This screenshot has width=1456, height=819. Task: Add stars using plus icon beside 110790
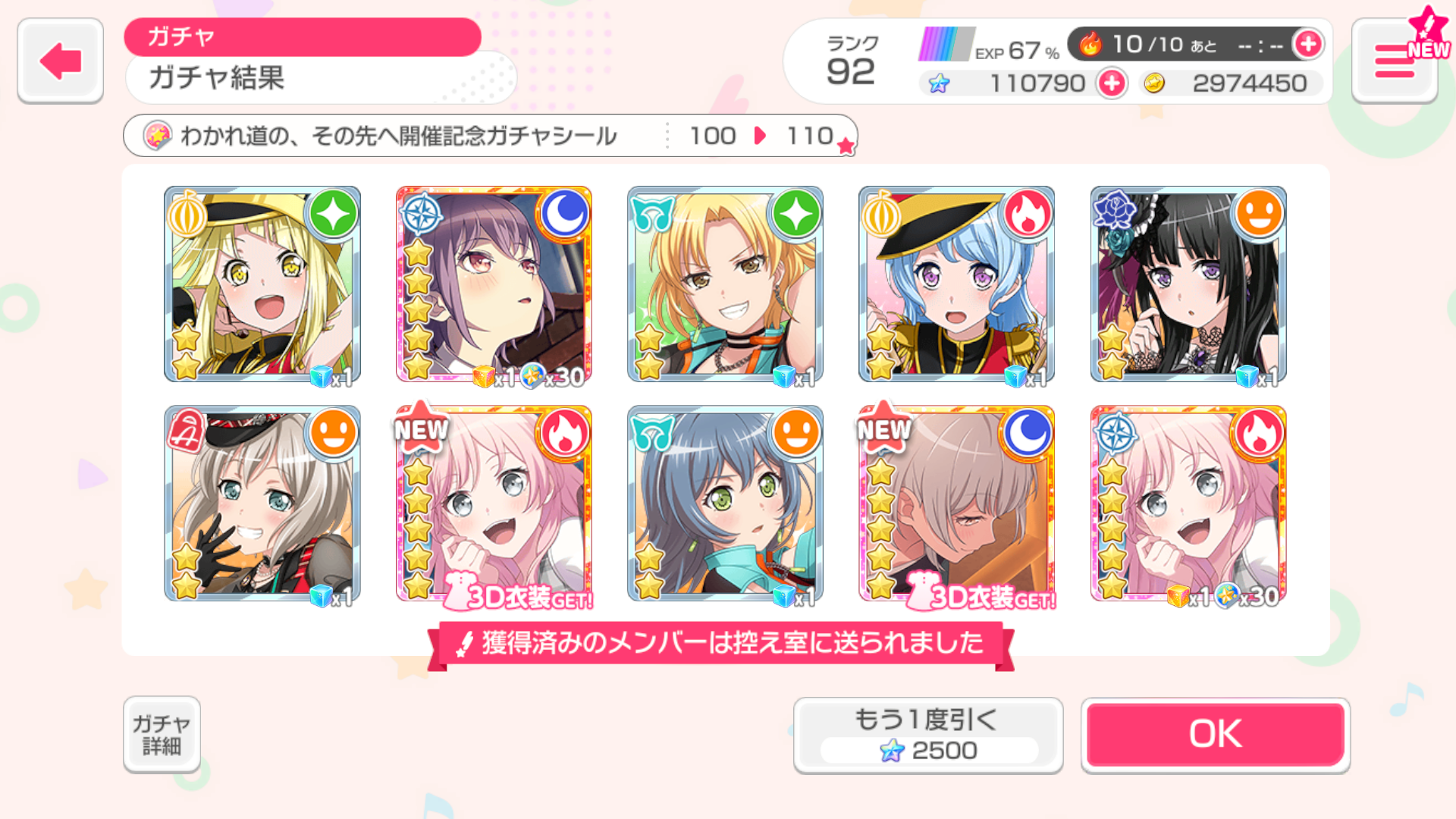pyautogui.click(x=1112, y=83)
